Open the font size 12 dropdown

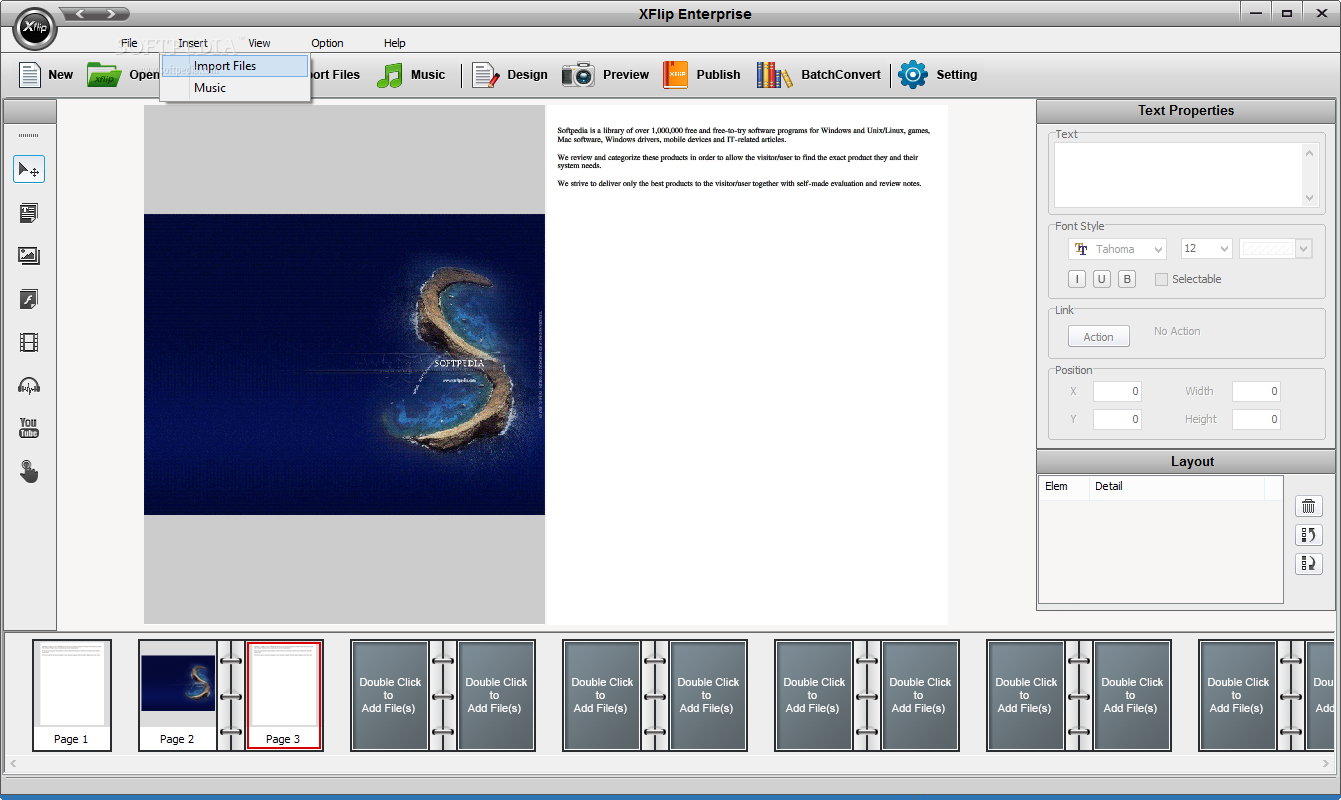[x=1206, y=249]
